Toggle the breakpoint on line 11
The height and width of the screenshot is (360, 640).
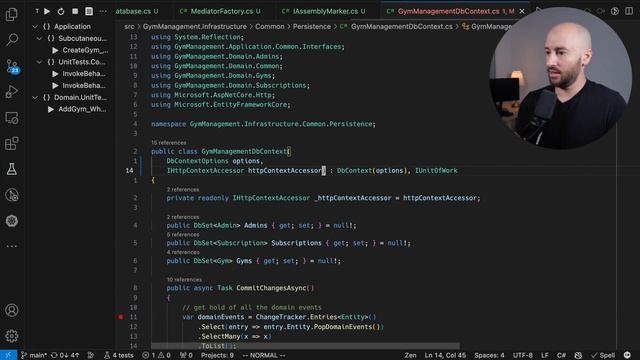pyautogui.click(x=121, y=317)
